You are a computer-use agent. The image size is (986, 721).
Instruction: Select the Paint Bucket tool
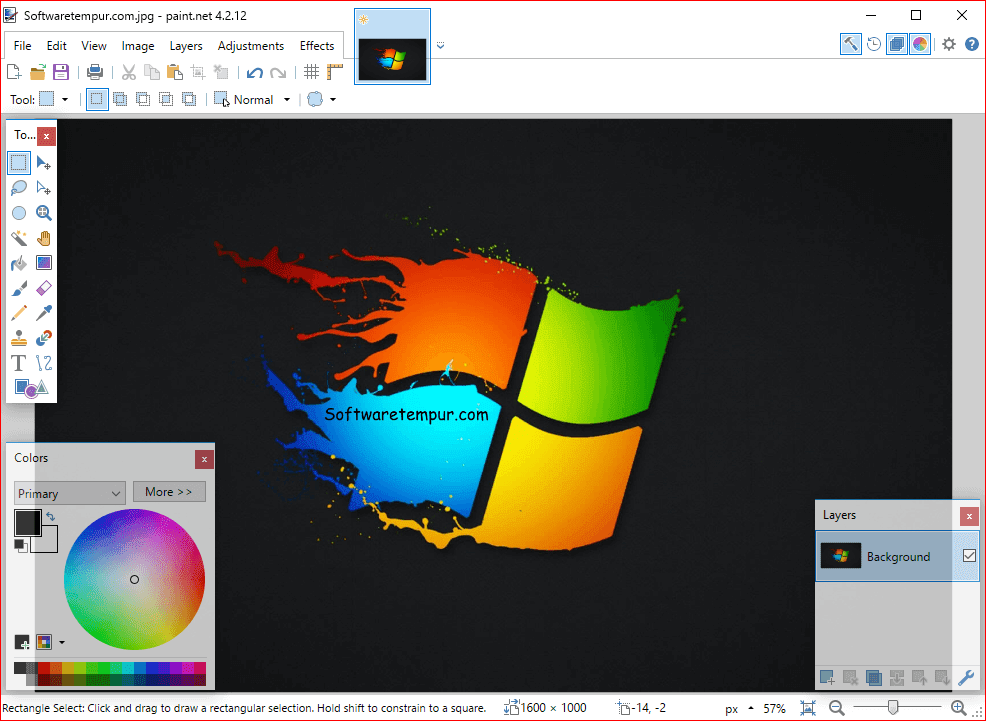coord(19,263)
